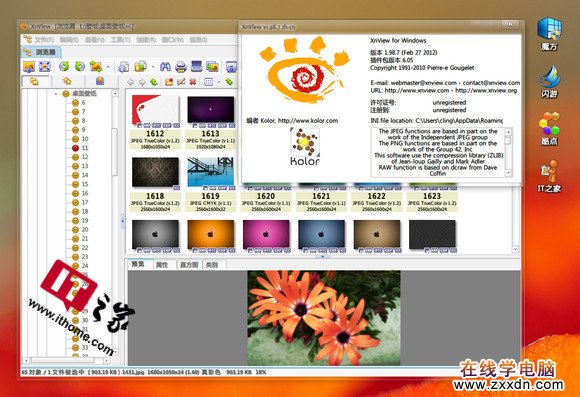Go back with the left arrow icon
Image resolution: width=580 pixels, height=397 pixels.
[130, 82]
